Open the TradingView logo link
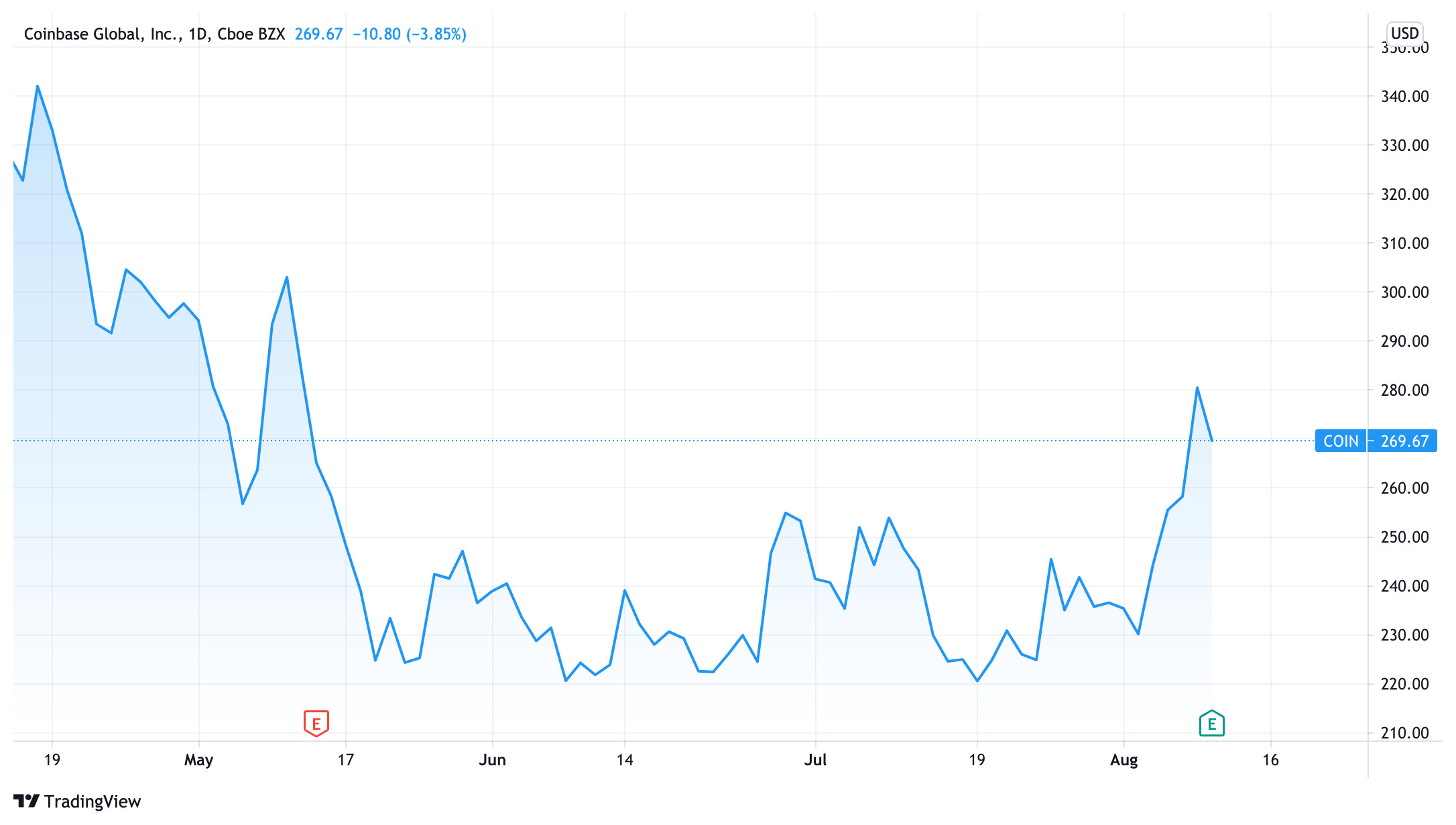 77,802
